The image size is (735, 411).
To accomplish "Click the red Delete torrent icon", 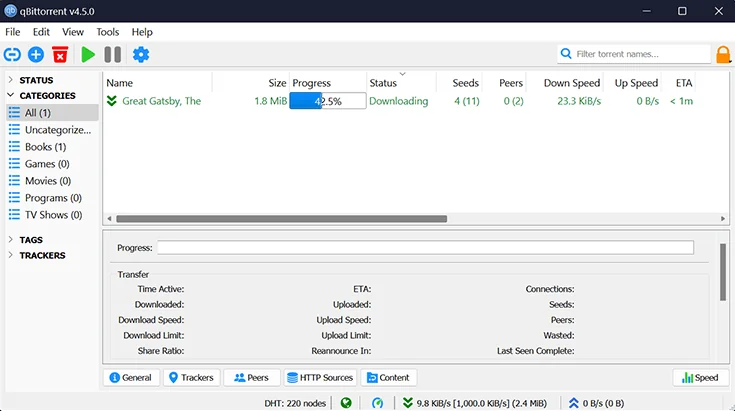I will pos(60,55).
